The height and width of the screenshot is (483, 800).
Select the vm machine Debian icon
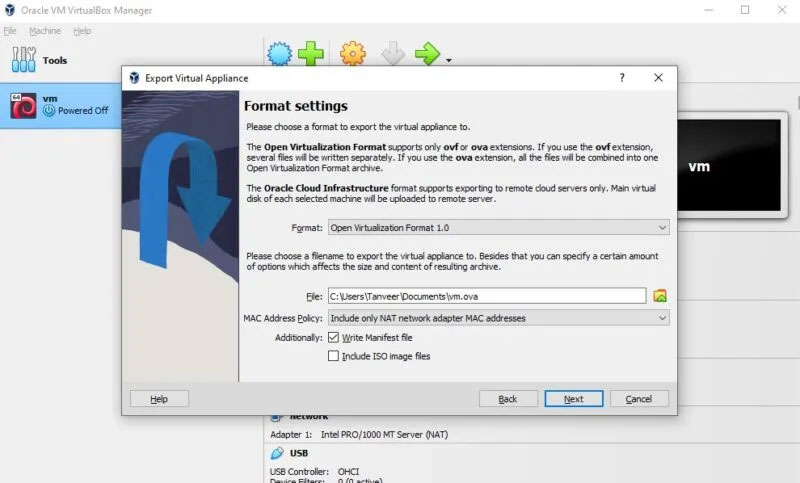click(23, 106)
